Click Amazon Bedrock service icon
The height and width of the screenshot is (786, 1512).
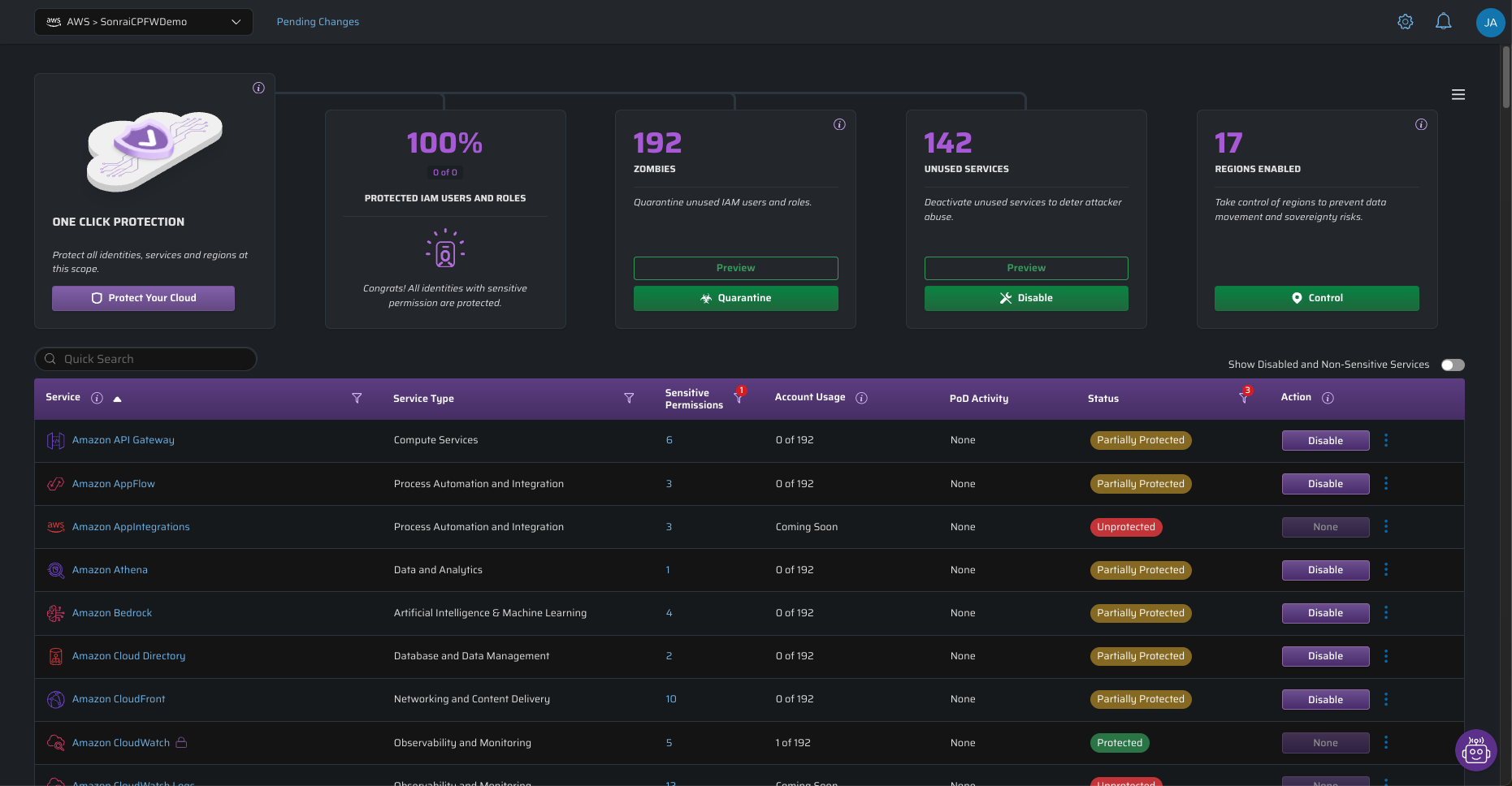(x=55, y=613)
